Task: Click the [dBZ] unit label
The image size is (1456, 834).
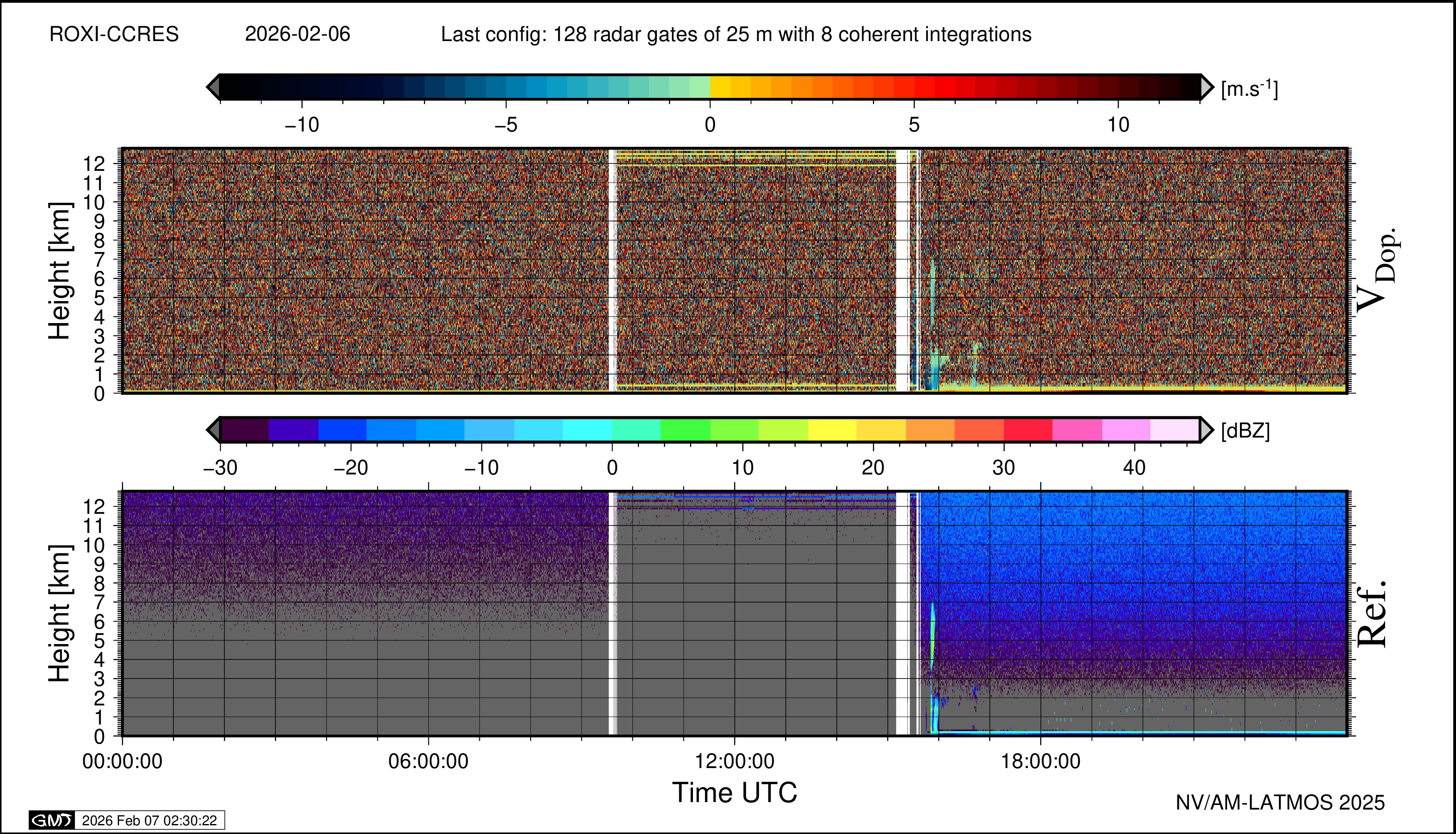Action: pyautogui.click(x=1245, y=431)
